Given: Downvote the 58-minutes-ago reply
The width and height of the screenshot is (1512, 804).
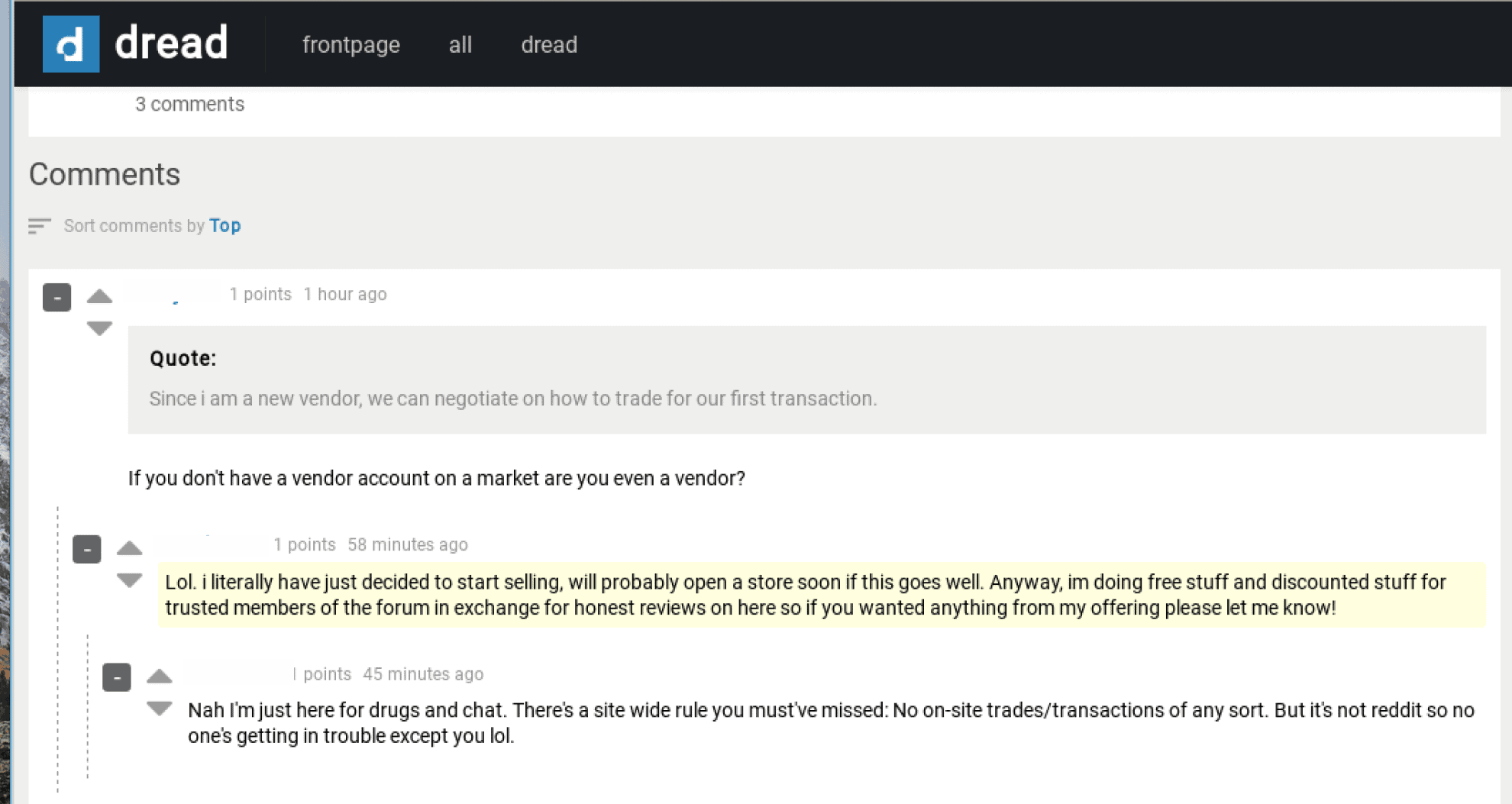Looking at the screenshot, I should 130,579.
